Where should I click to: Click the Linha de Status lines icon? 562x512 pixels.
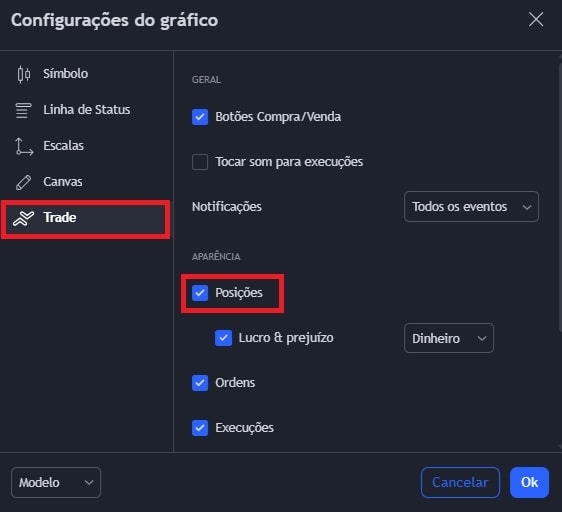[x=24, y=110]
